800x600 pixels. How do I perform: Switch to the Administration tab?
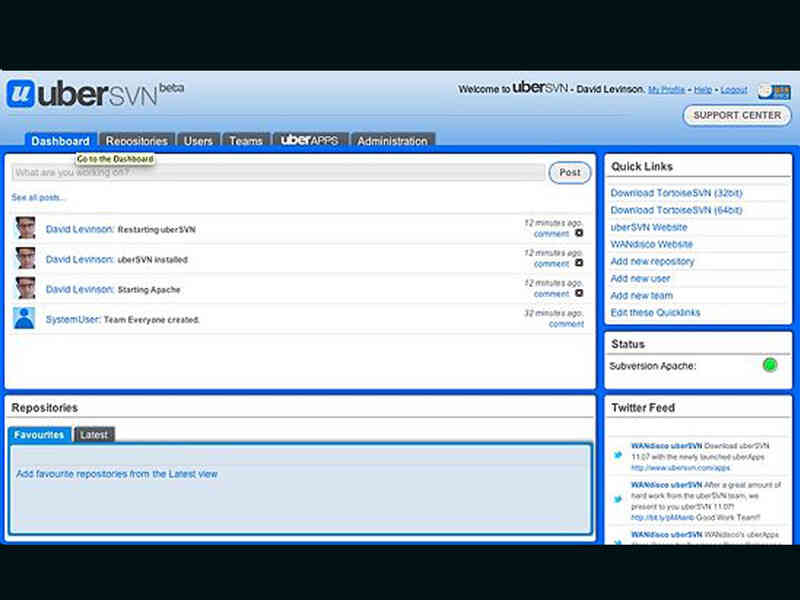[392, 141]
